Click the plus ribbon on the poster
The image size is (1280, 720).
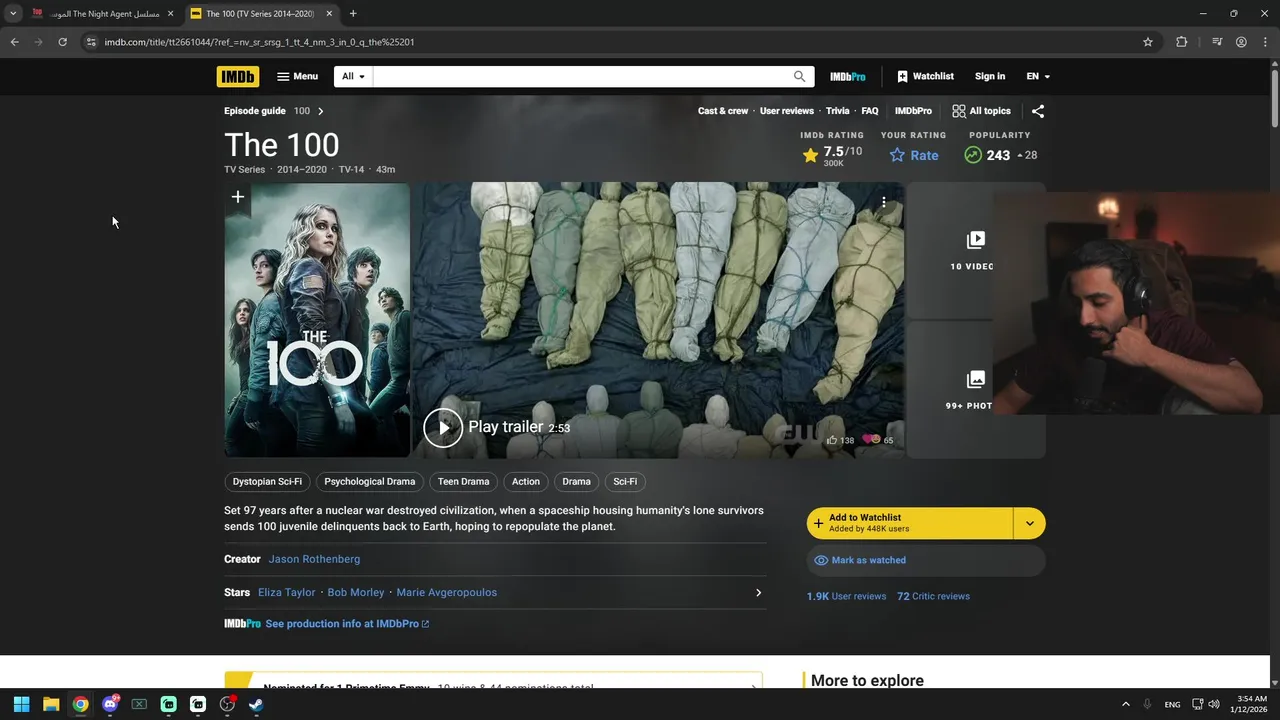(x=237, y=197)
